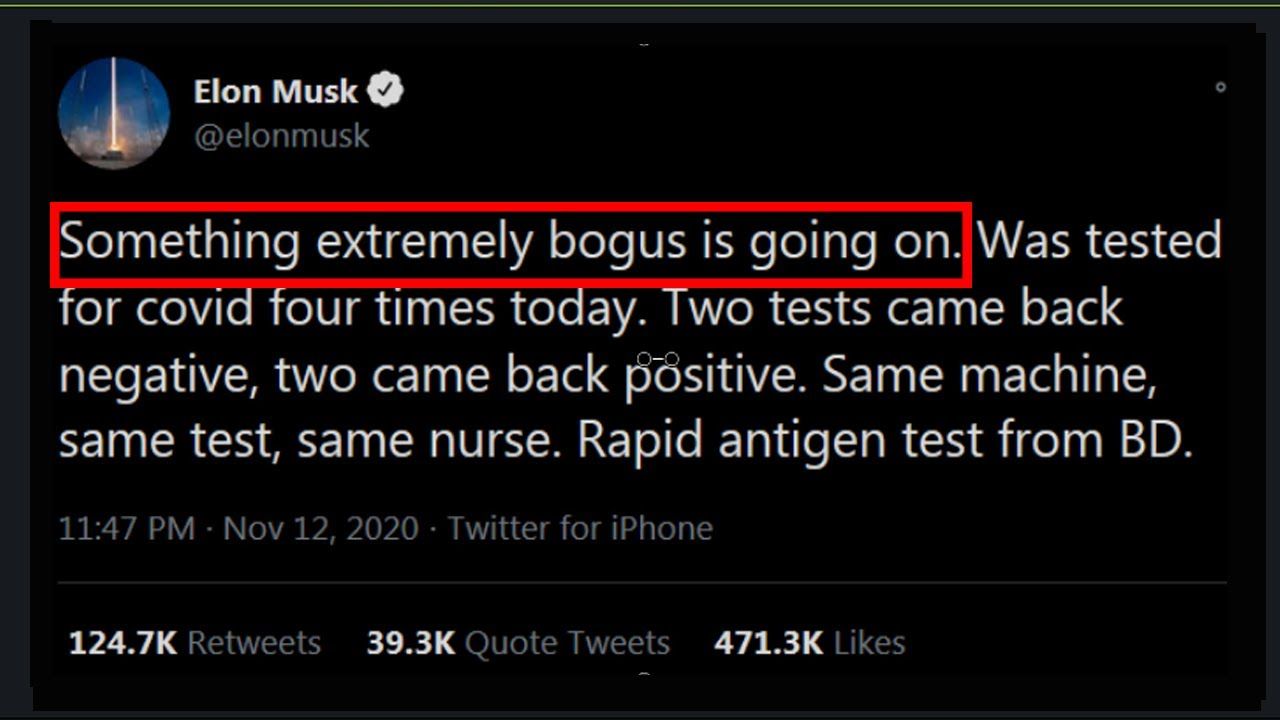Click the Nov 12, 2020 date
Image resolution: width=1280 pixels, height=720 pixels.
pyautogui.click(x=320, y=528)
